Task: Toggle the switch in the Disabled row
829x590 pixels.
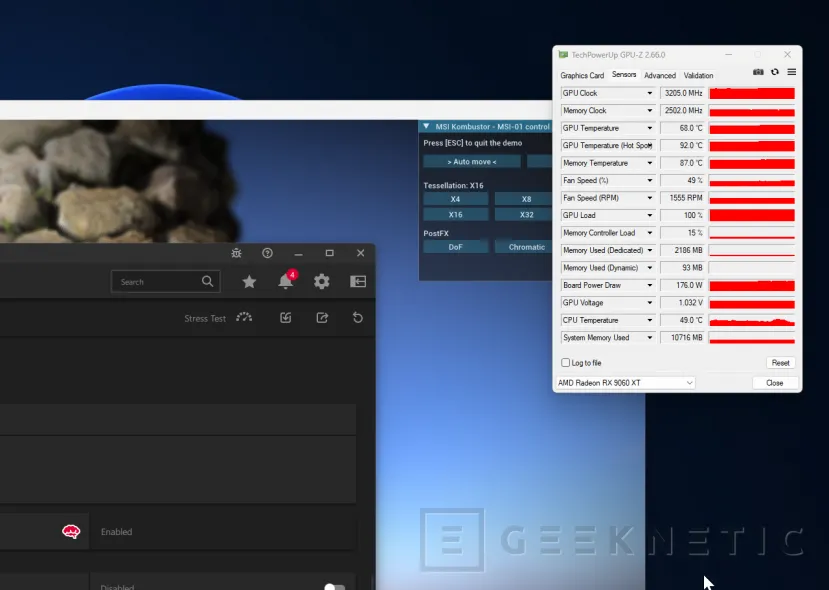Action: pyautogui.click(x=335, y=586)
